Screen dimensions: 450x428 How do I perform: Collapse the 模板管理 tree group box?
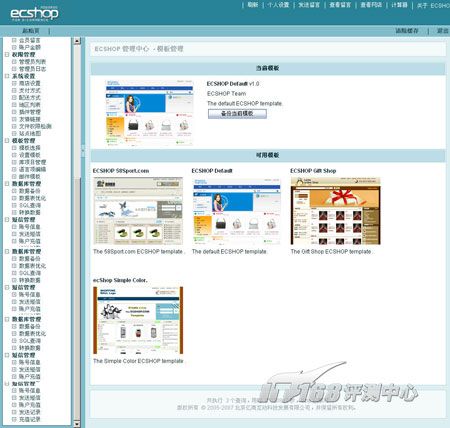(7, 140)
